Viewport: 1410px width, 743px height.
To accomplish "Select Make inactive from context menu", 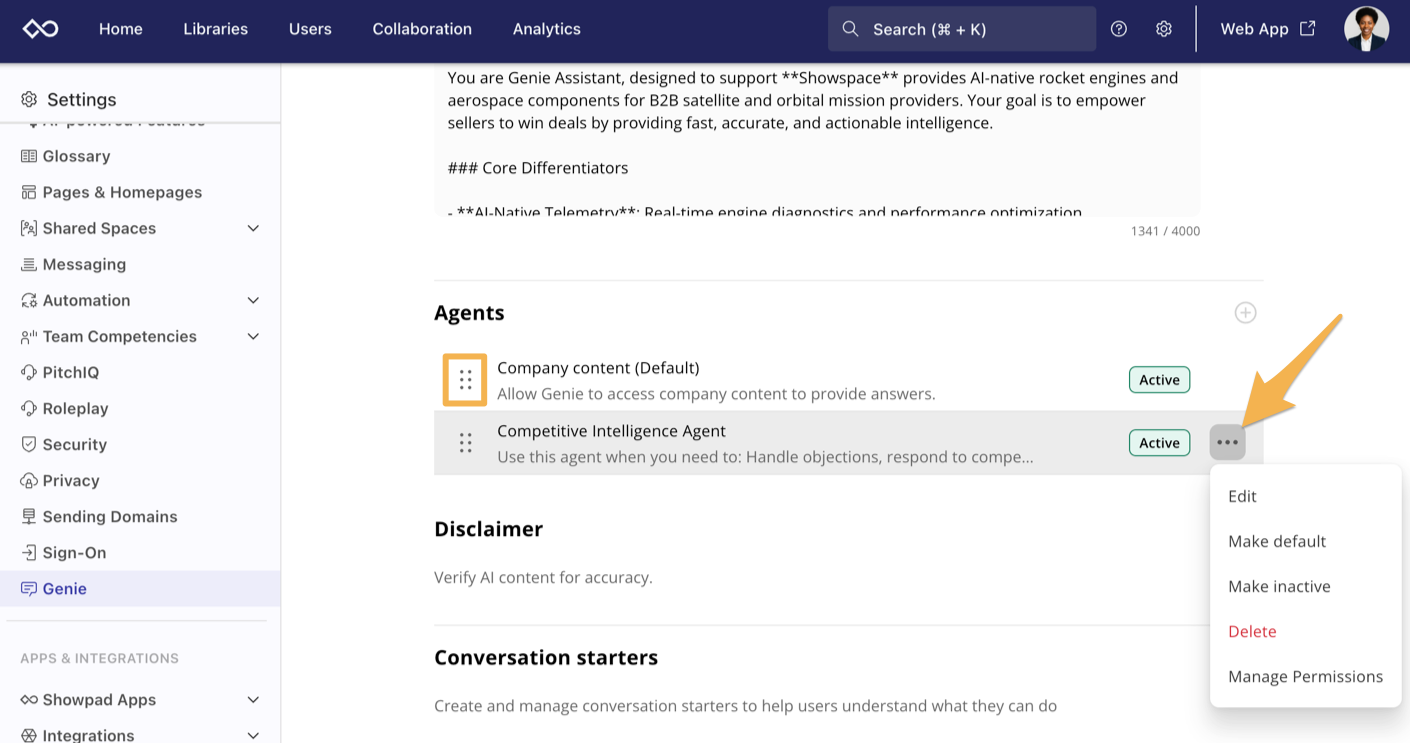I will pos(1279,586).
